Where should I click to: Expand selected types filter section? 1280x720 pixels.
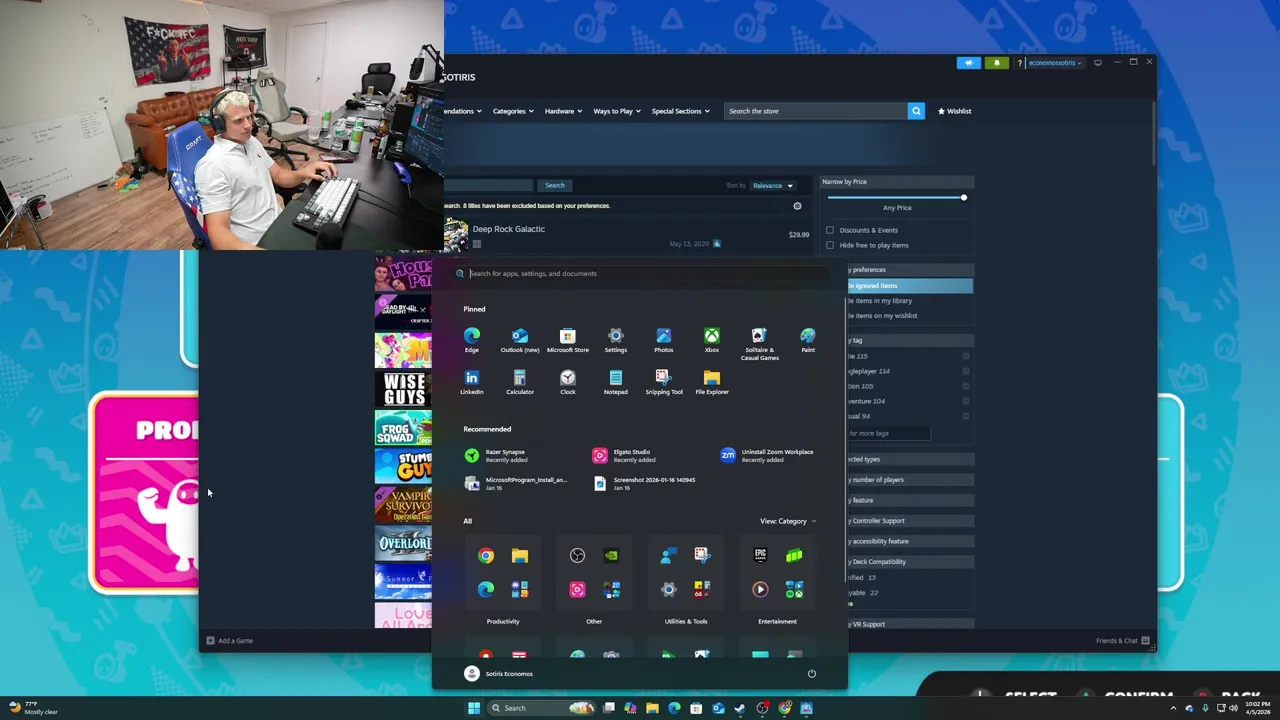pyautogui.click(x=909, y=459)
